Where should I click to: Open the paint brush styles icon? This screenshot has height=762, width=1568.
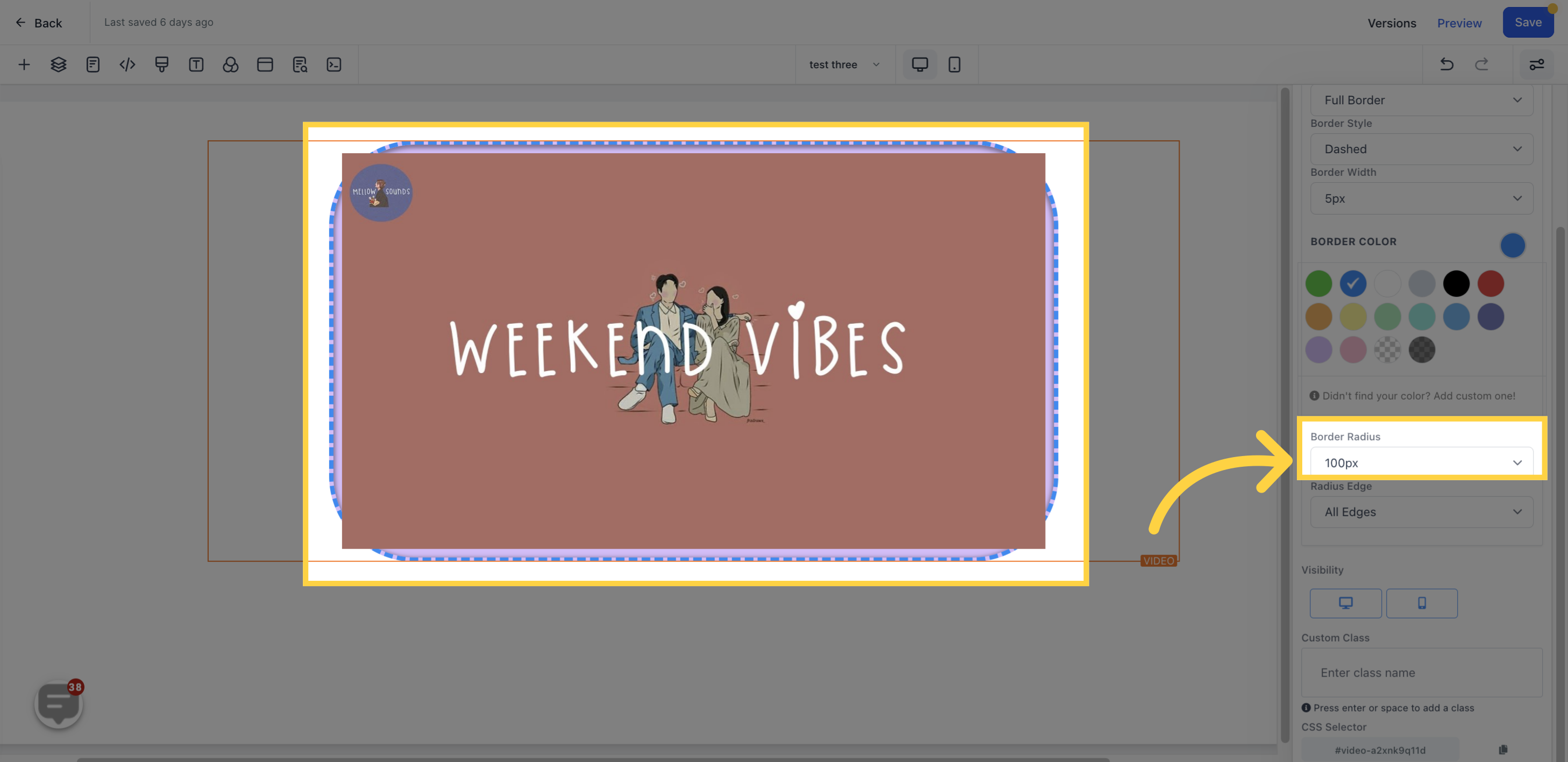pos(161,65)
